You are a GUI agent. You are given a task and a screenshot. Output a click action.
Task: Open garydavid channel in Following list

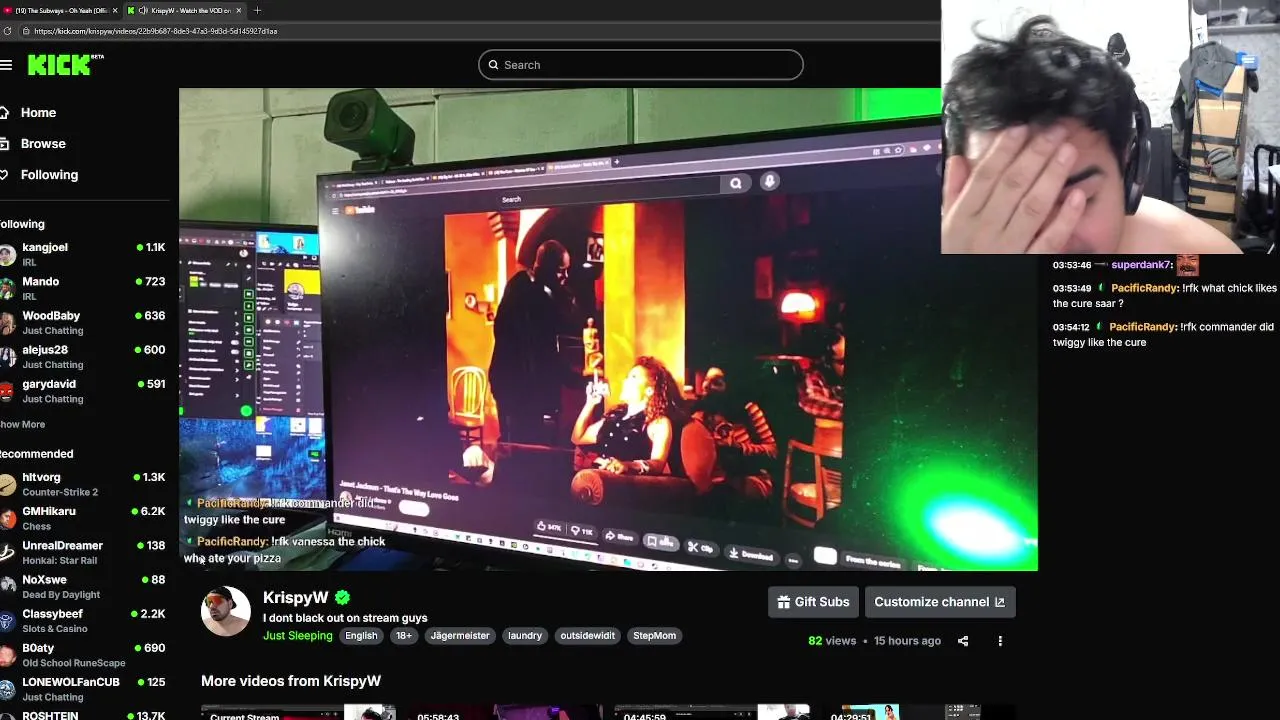[83, 390]
